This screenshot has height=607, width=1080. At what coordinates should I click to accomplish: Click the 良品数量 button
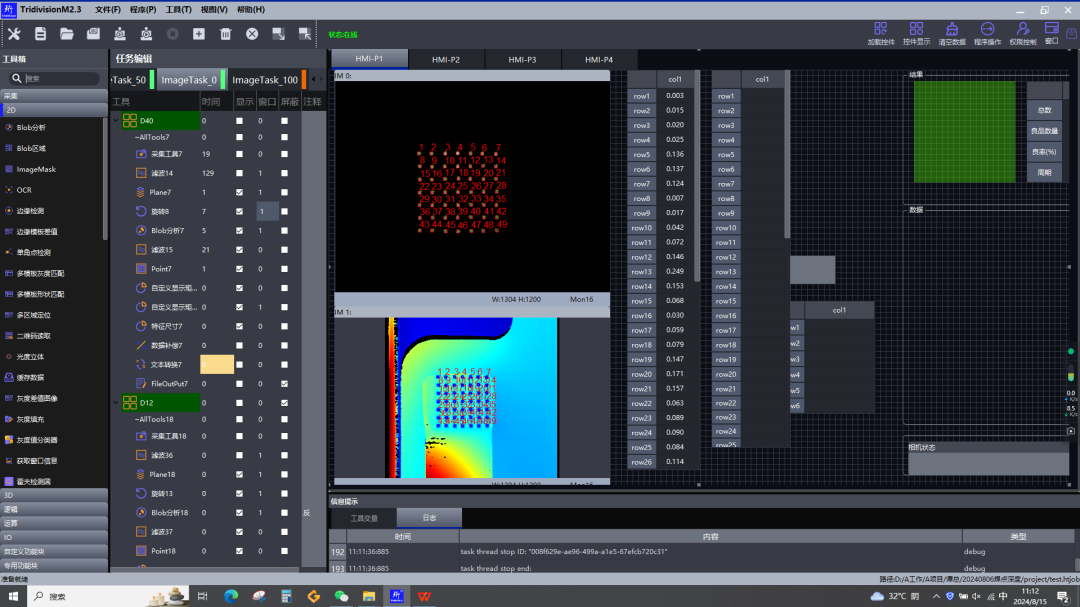[x=1044, y=131]
